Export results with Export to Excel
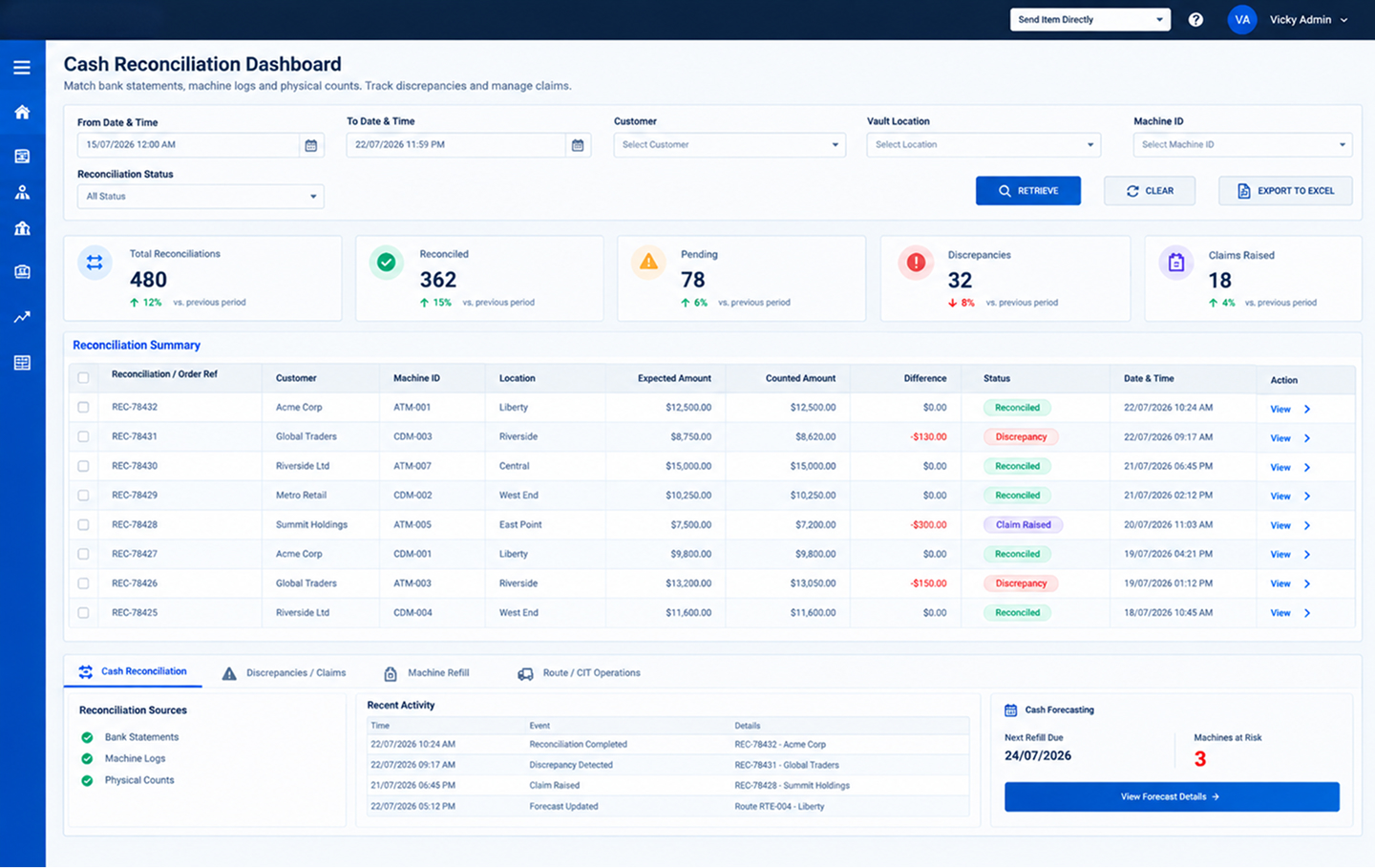The width and height of the screenshot is (1375, 868). tap(1285, 191)
